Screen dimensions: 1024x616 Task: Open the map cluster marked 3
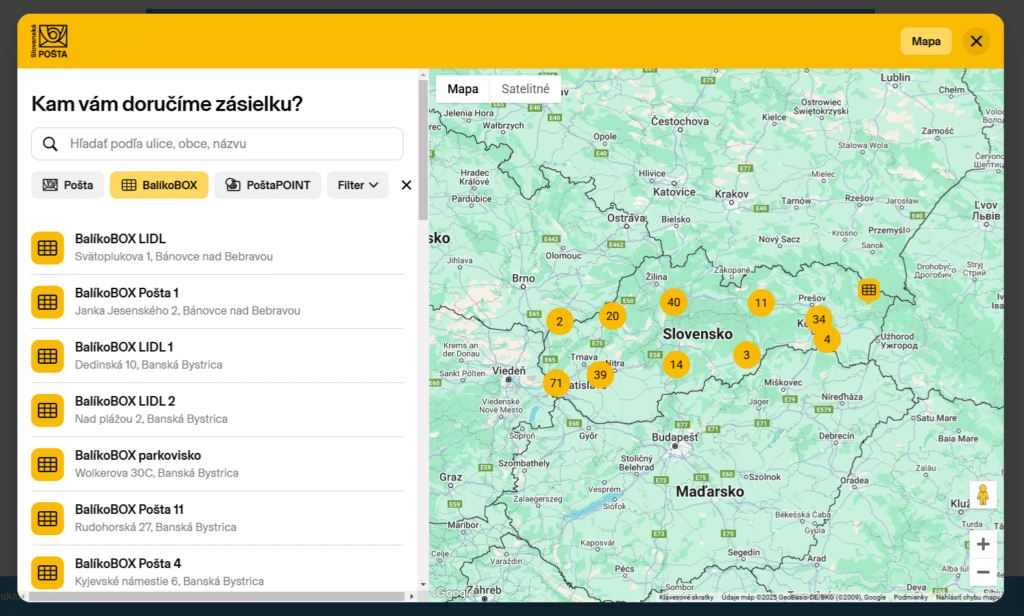(x=746, y=355)
